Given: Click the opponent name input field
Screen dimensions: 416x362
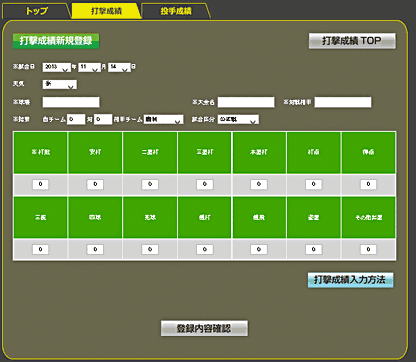Looking at the screenshot, I should pos(343,102).
